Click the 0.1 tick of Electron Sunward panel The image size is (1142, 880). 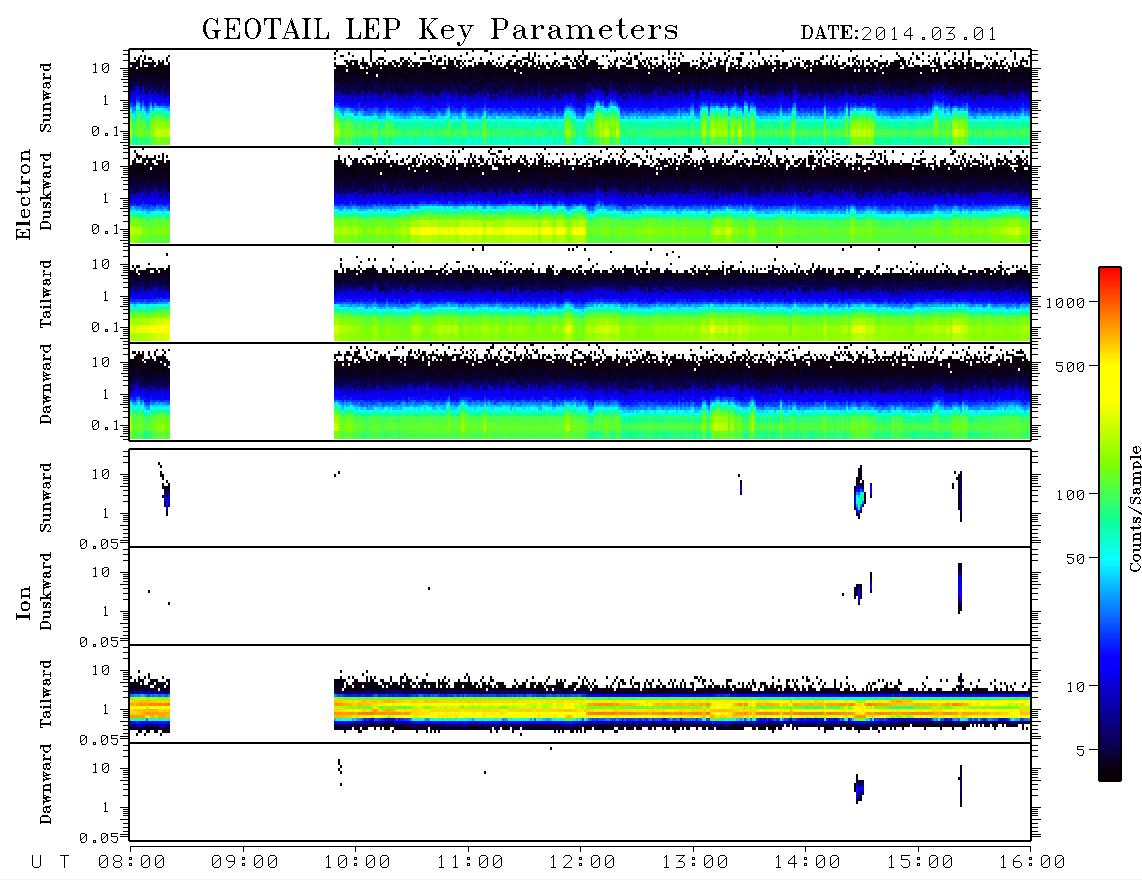[x=106, y=131]
